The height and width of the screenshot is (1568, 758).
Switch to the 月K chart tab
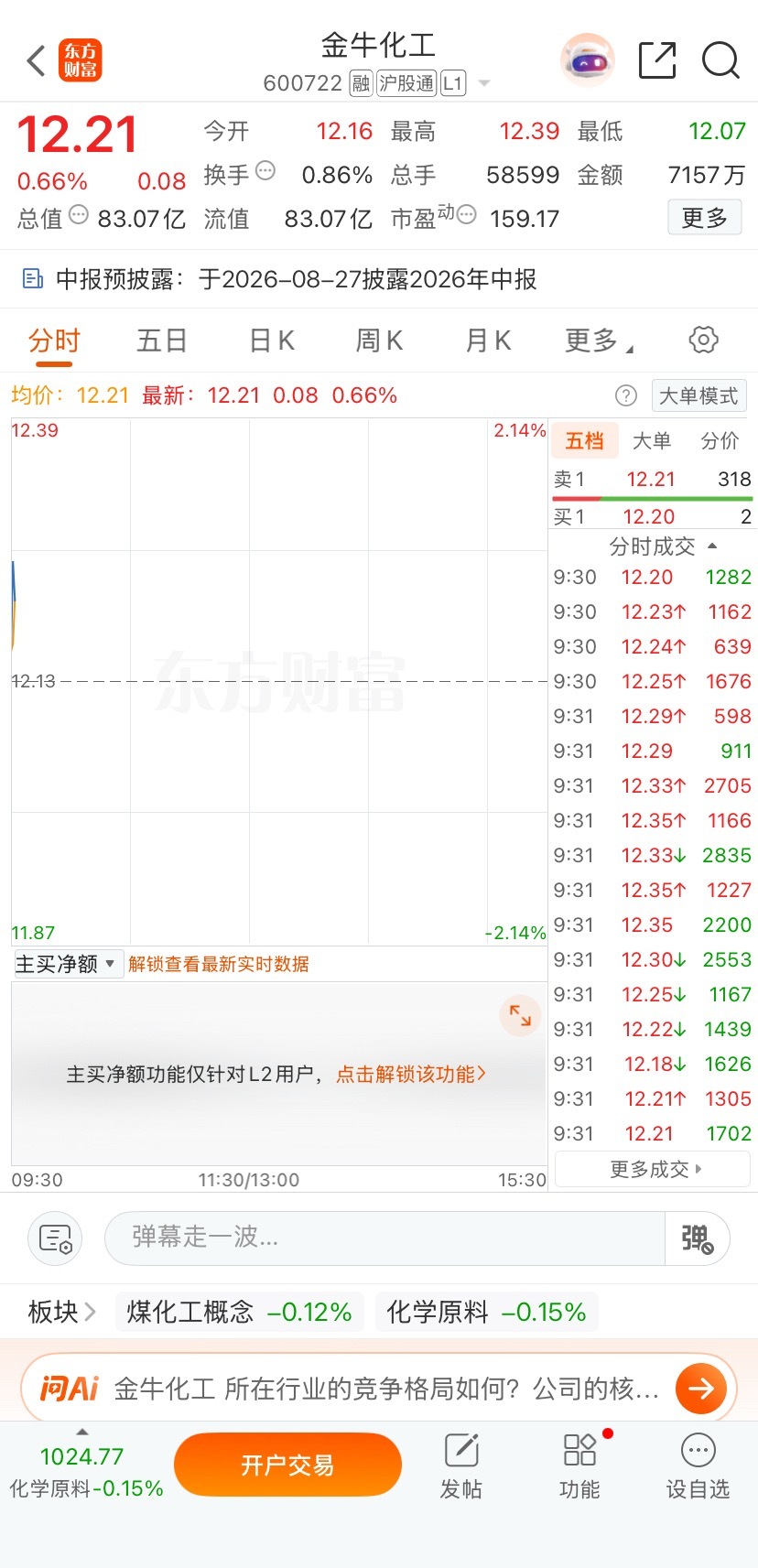coord(488,341)
